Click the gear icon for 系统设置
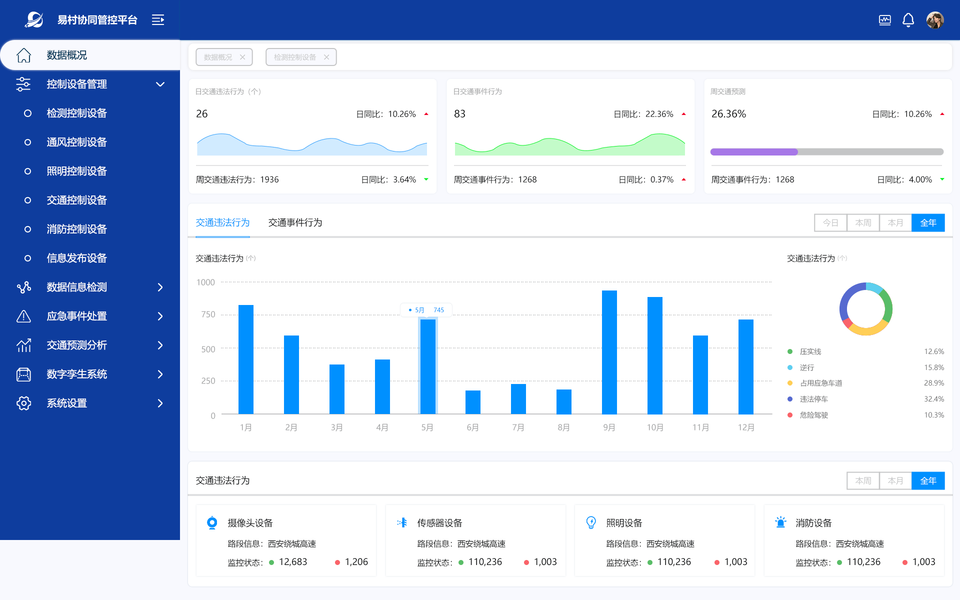The image size is (960, 600). tap(23, 403)
